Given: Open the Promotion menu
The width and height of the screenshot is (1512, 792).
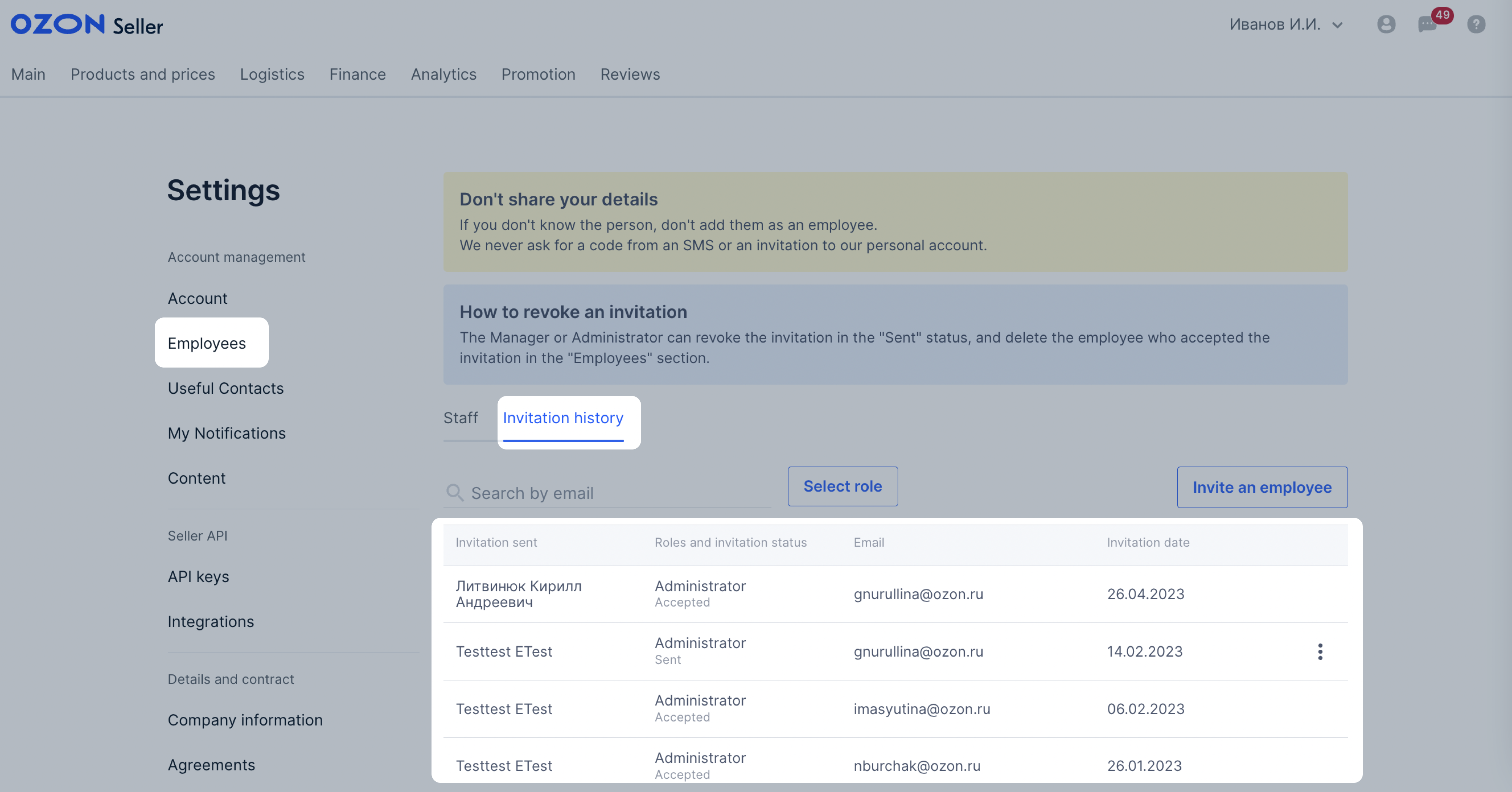Looking at the screenshot, I should [538, 74].
